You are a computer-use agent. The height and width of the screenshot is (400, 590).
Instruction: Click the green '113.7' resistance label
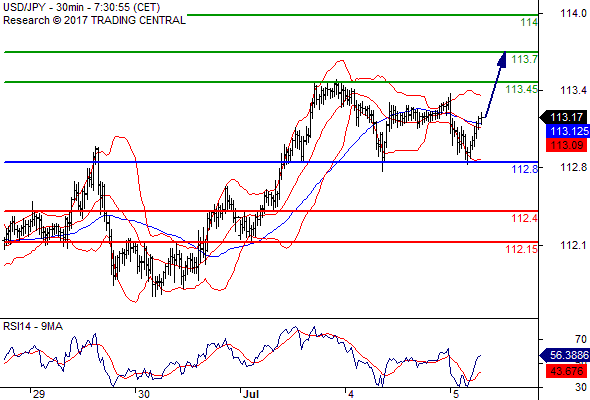tap(525, 59)
